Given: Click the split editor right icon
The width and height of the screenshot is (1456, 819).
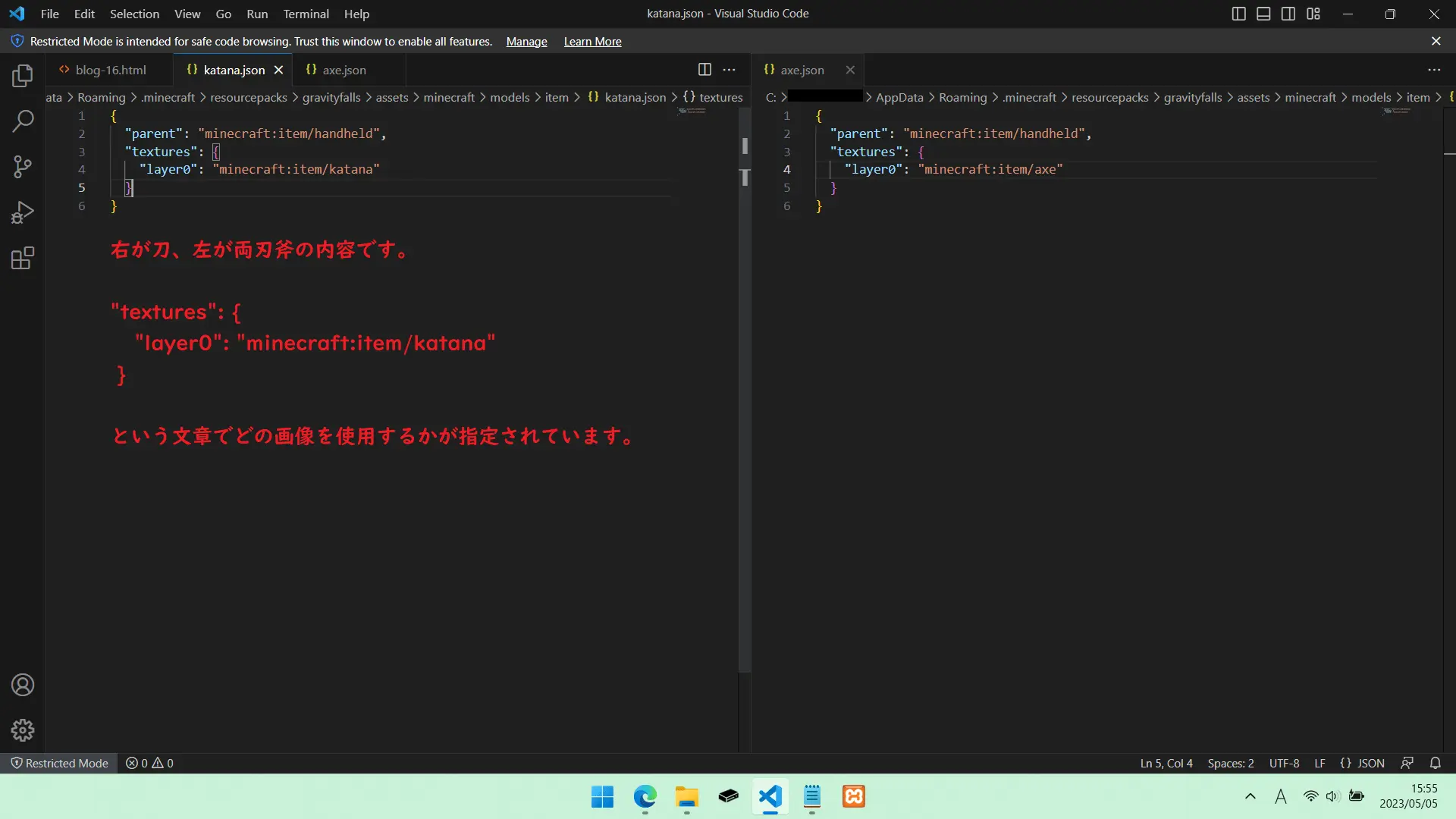Looking at the screenshot, I should pos(704,70).
